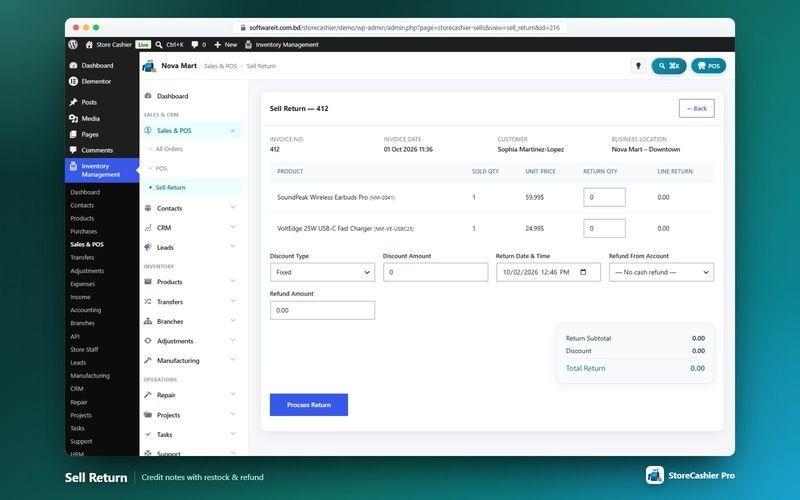The height and width of the screenshot is (500, 800).
Task: Click the browser address bar URL
Action: click(404, 28)
